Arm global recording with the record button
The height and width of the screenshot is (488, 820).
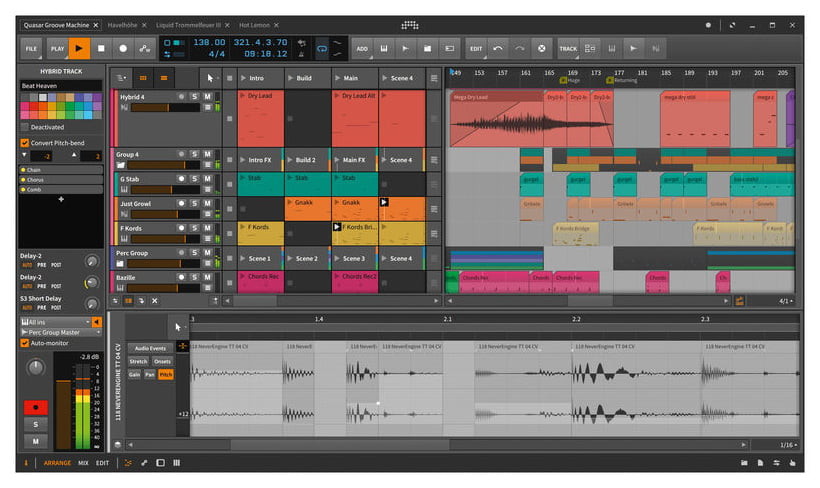[123, 49]
